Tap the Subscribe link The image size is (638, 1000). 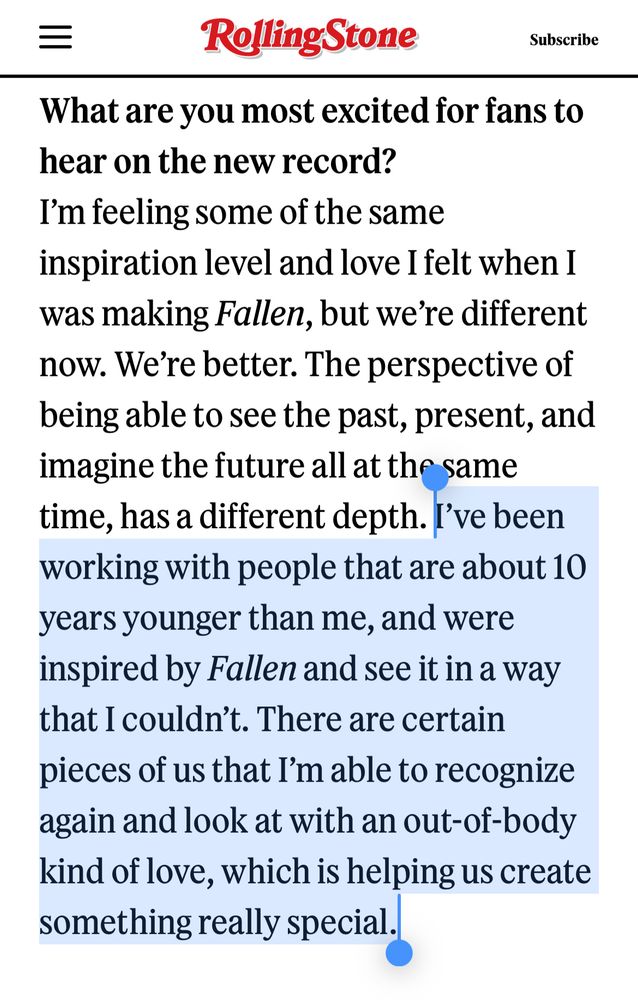[564, 40]
